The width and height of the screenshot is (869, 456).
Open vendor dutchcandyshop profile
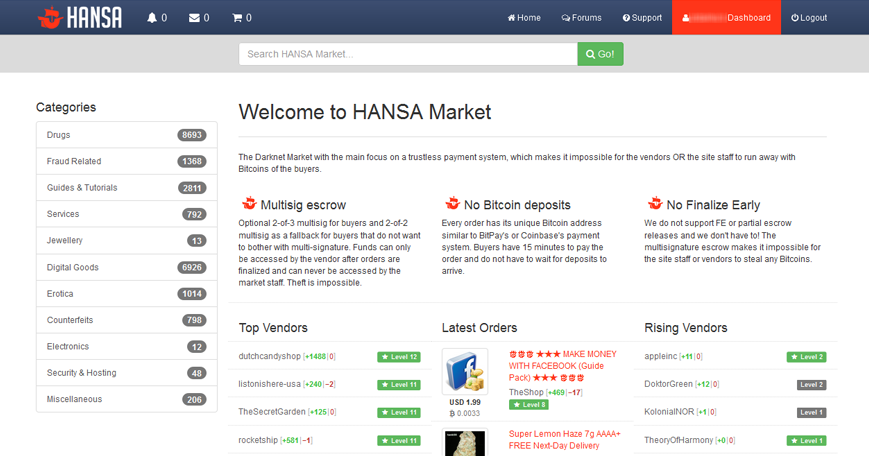pyautogui.click(x=269, y=356)
